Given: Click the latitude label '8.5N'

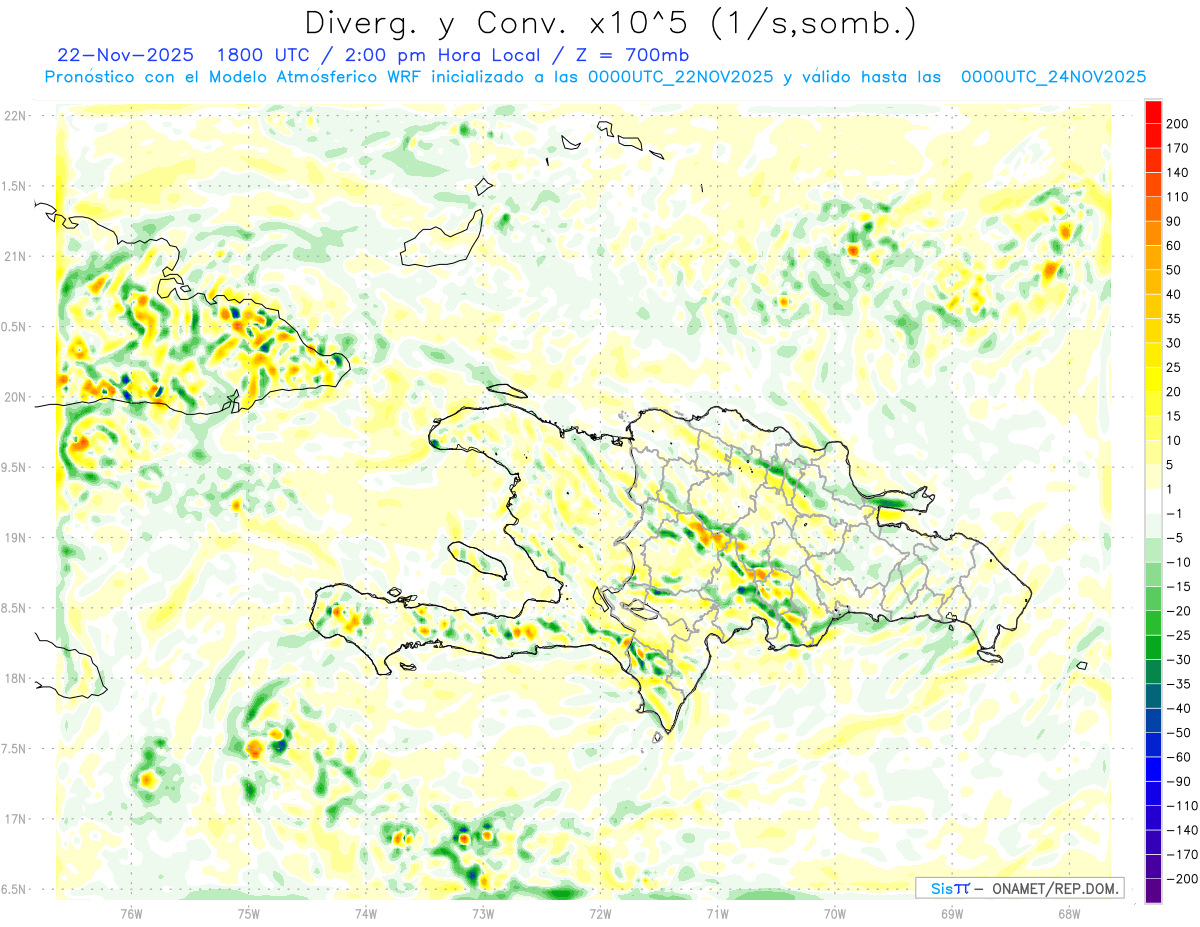Looking at the screenshot, I should tap(14, 608).
